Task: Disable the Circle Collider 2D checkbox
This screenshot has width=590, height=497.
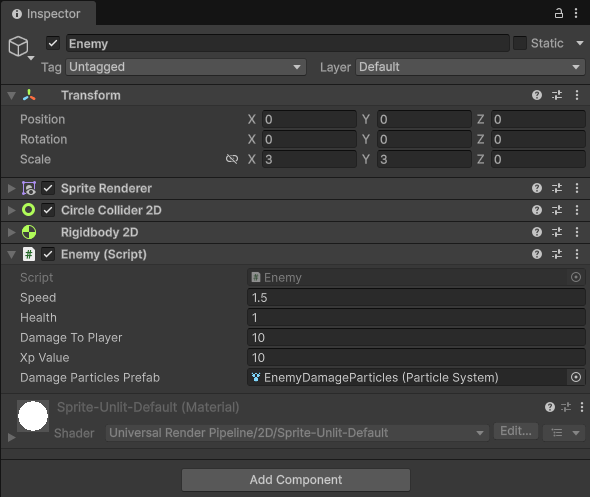Action: click(48, 210)
